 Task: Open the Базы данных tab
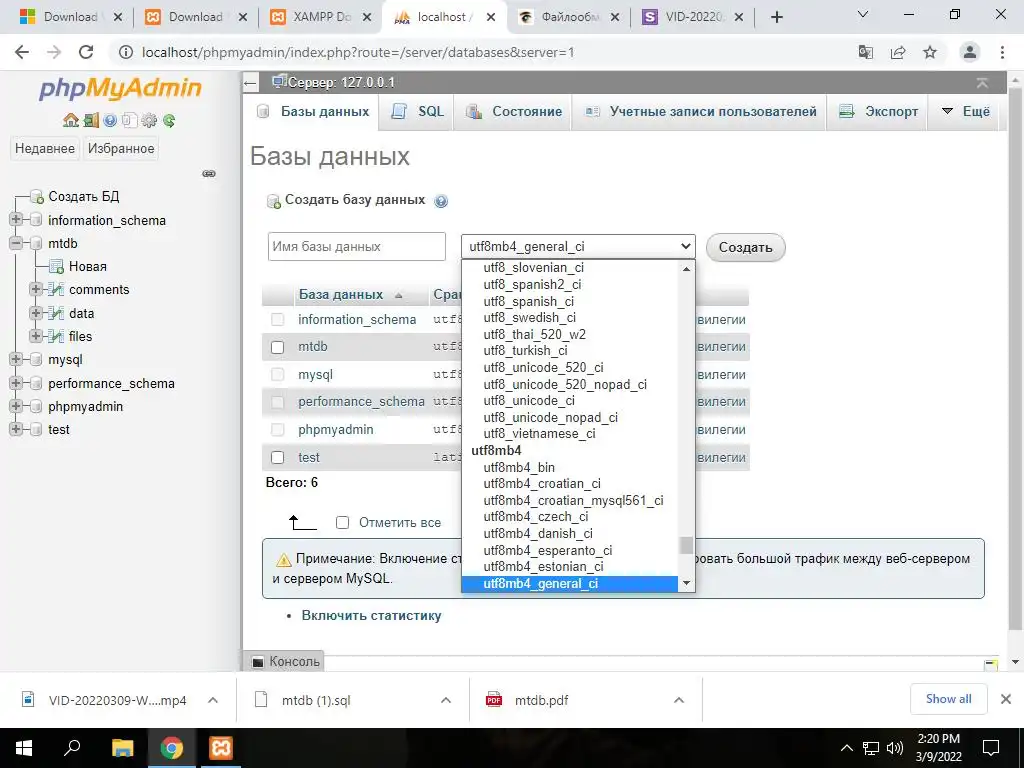[313, 112]
